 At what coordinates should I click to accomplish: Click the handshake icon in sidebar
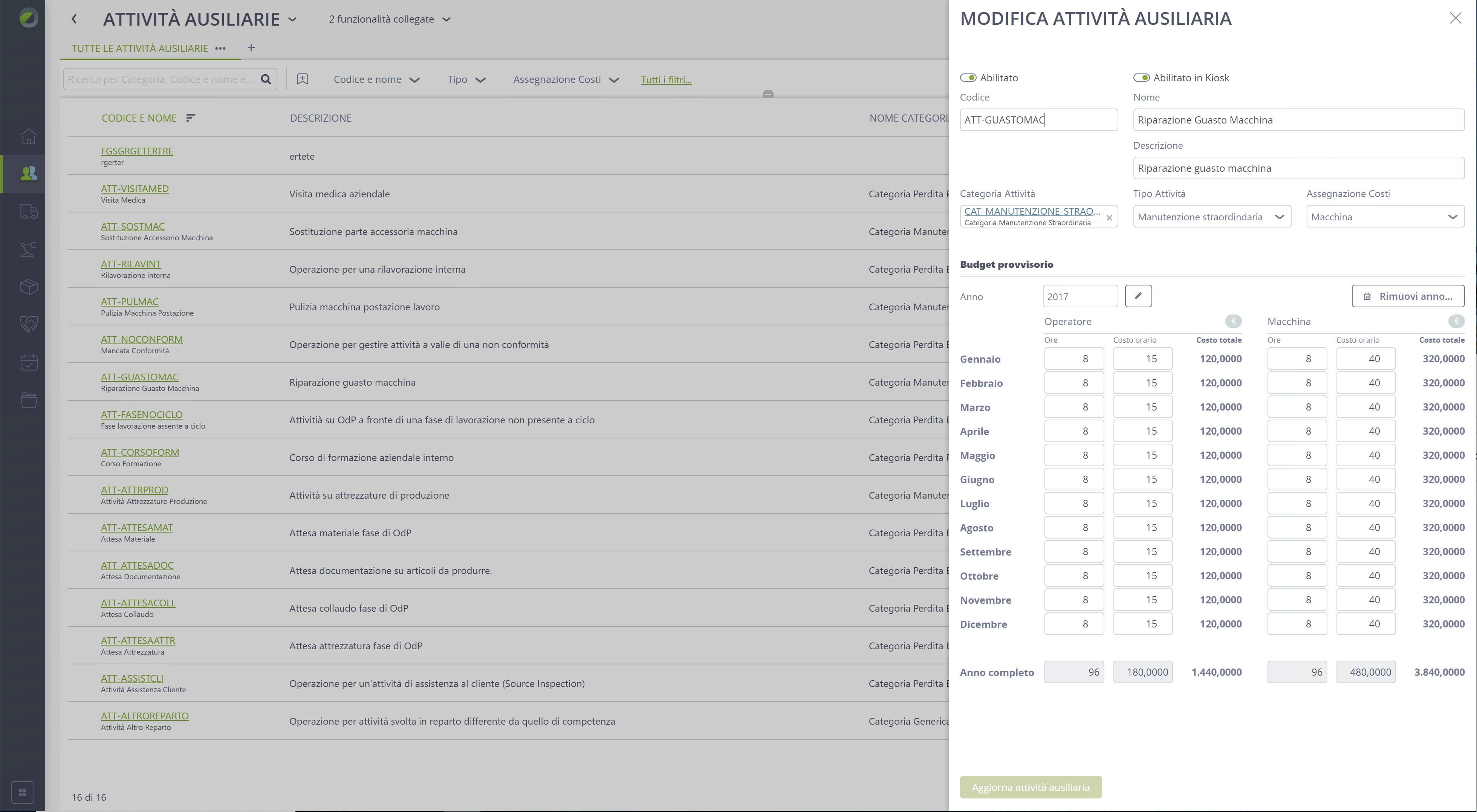click(x=28, y=324)
